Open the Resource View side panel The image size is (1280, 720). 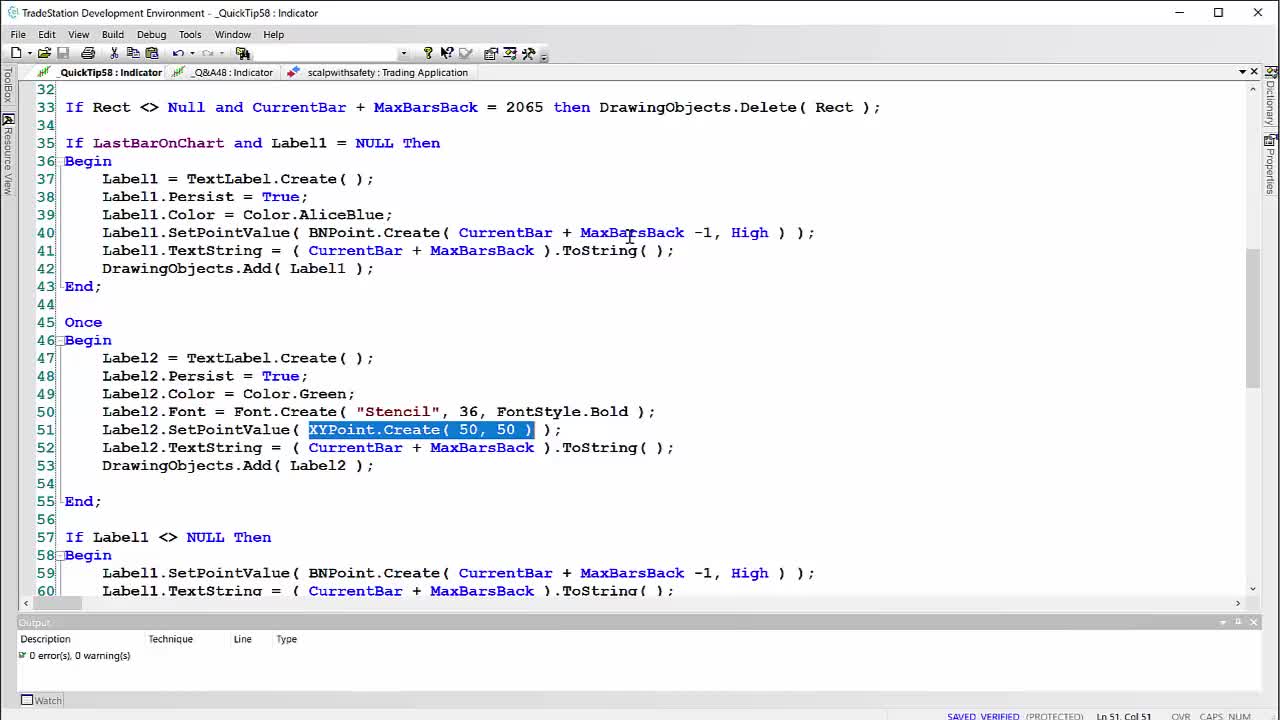(x=8, y=155)
